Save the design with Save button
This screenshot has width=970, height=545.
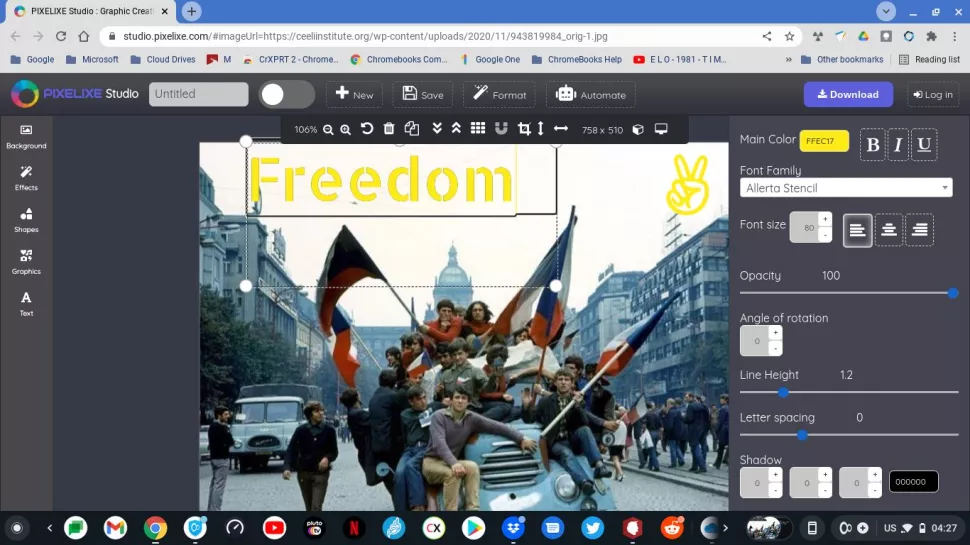[423, 95]
